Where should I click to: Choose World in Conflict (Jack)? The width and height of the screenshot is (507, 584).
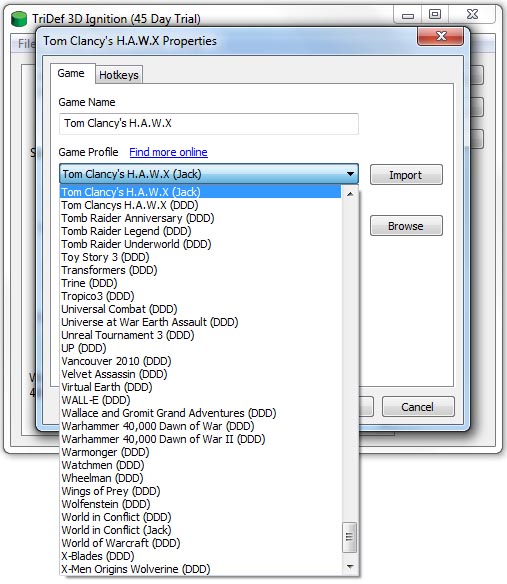201,530
